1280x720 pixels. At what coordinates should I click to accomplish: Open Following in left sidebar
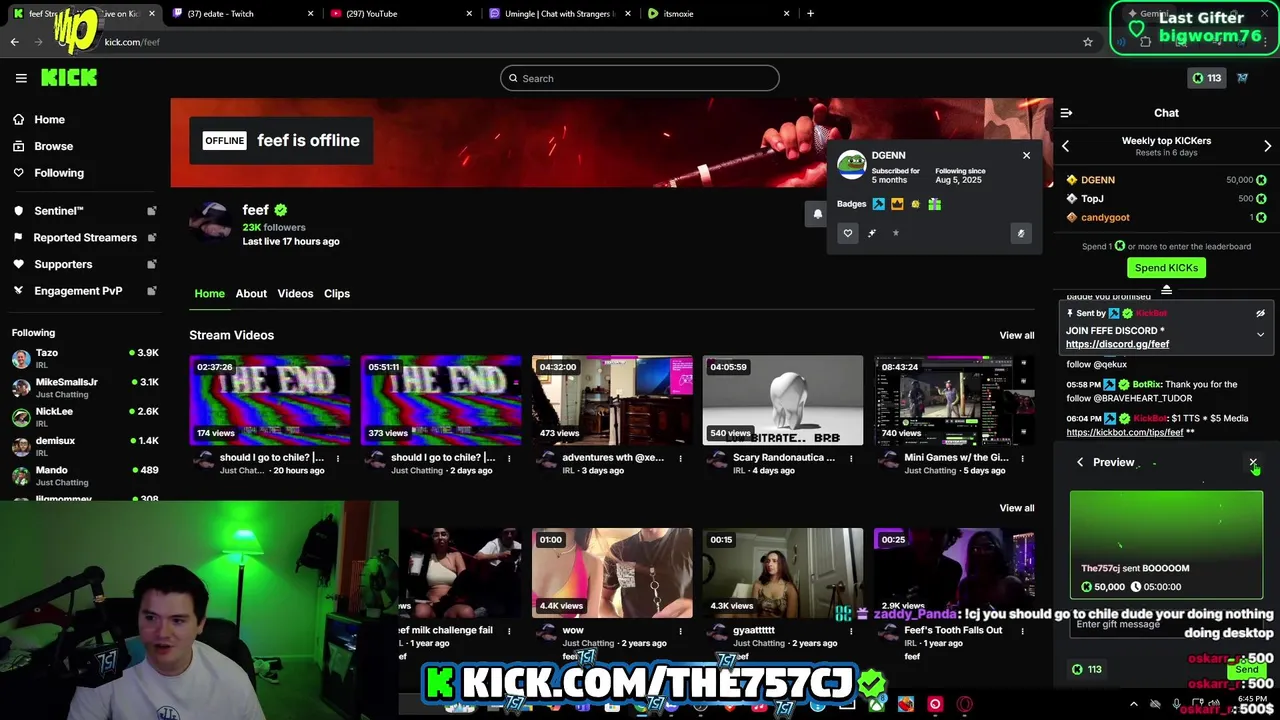[x=59, y=173]
